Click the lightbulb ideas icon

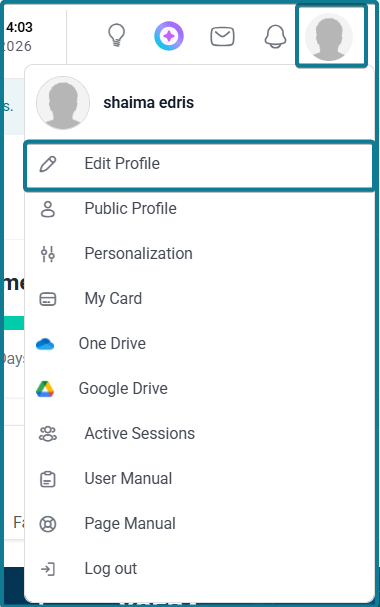pyautogui.click(x=116, y=36)
